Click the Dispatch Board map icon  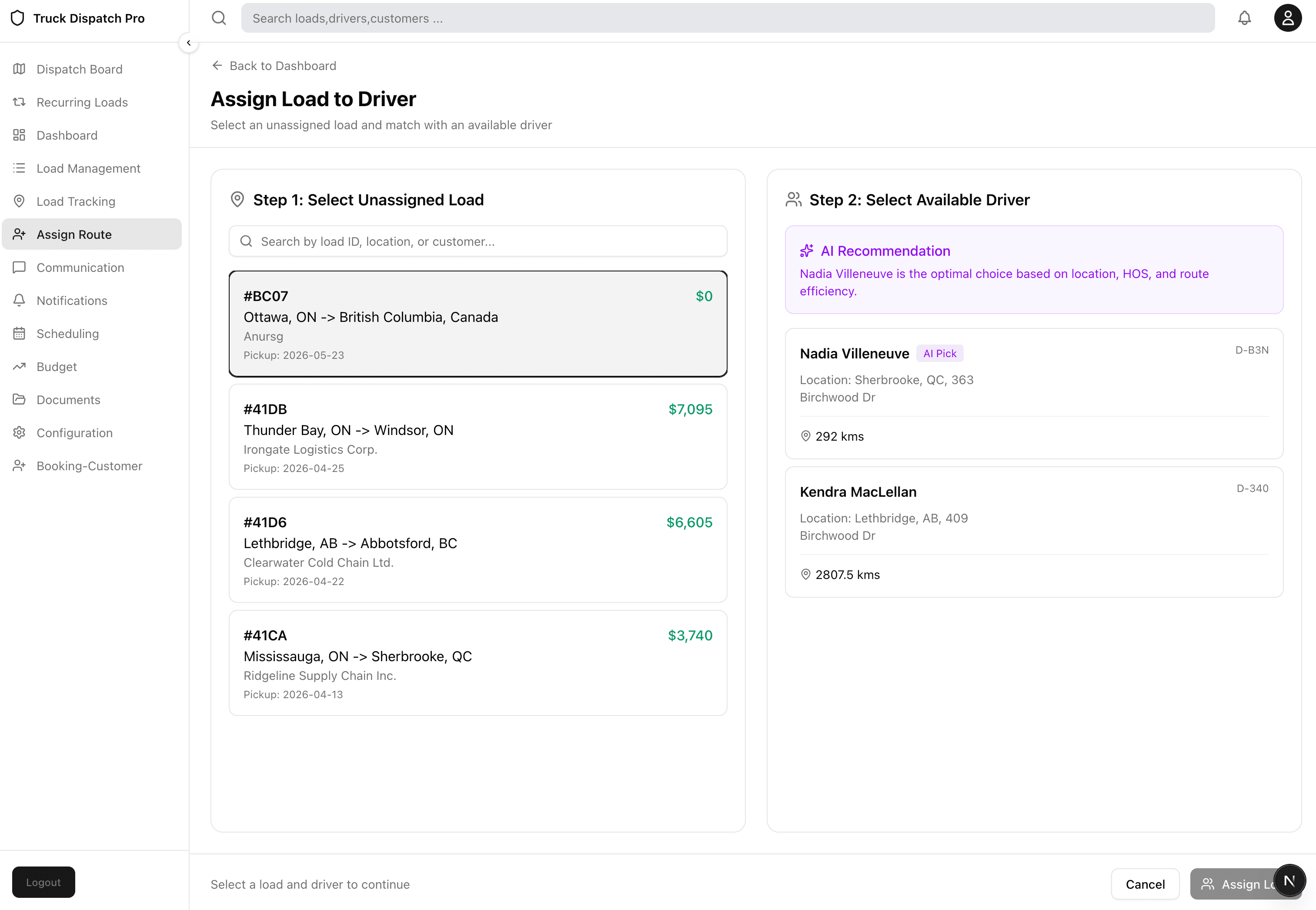(20, 69)
